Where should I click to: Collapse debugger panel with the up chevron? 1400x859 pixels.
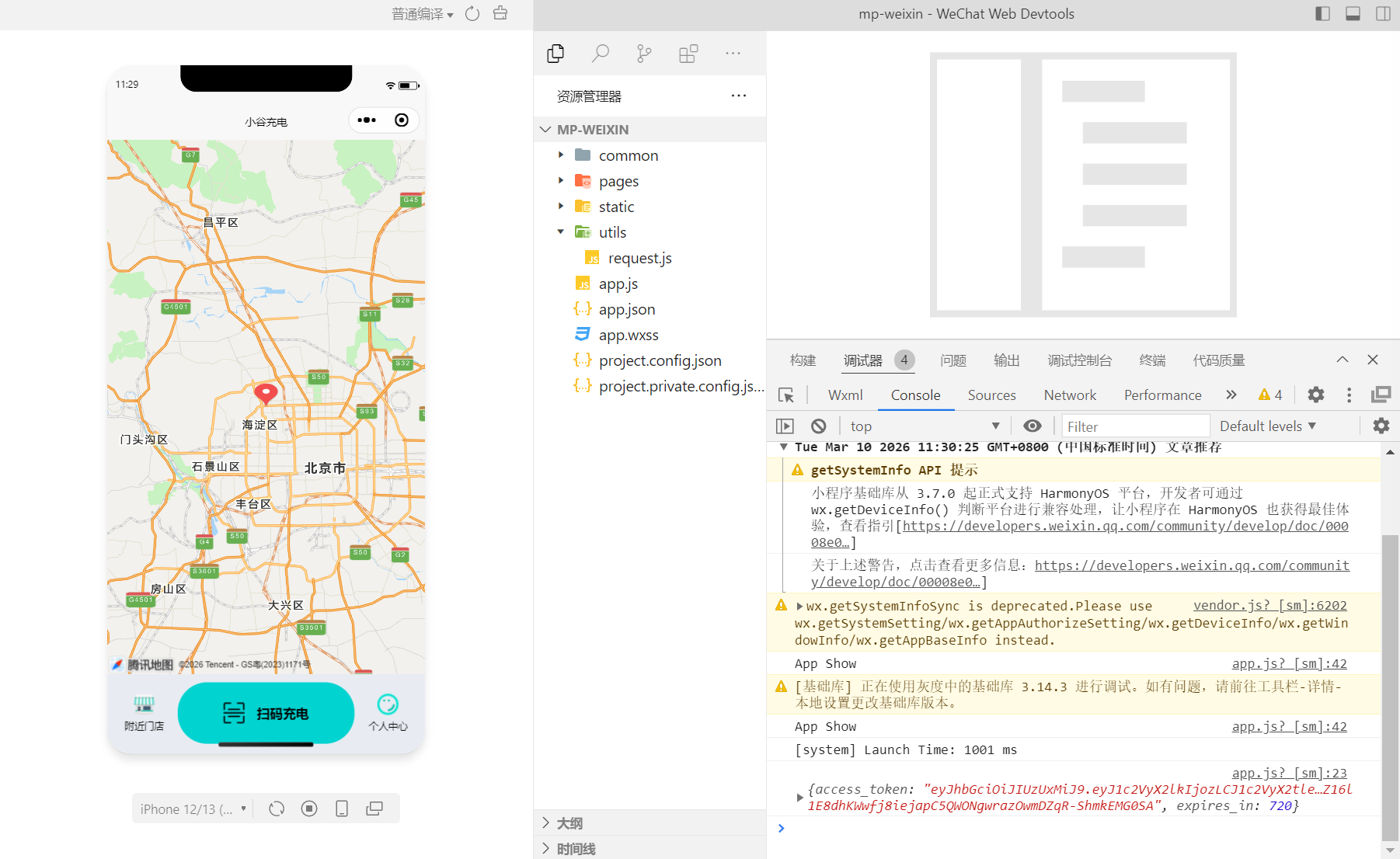pyautogui.click(x=1343, y=360)
